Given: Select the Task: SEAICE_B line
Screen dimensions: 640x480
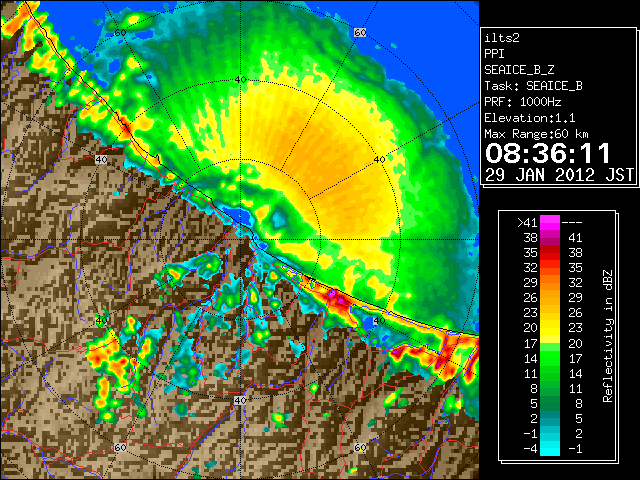Looking at the screenshot, I should (533, 86).
